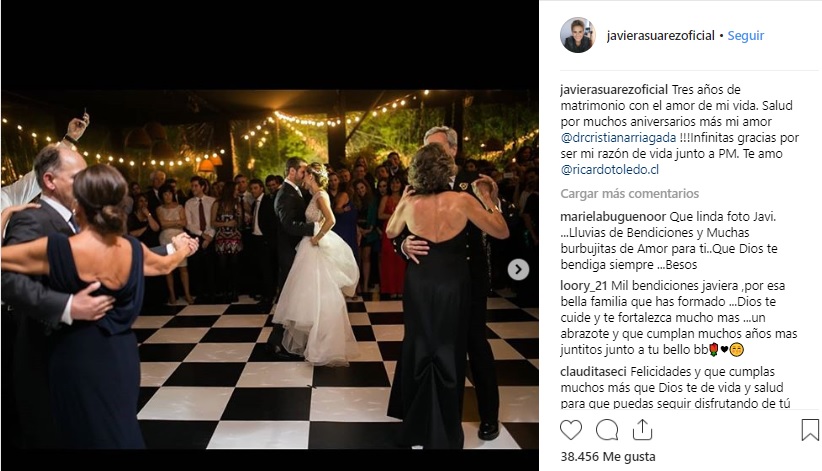Viewport: 822px width, 471px height.
Task: Follow the account via Seguir
Action: pos(745,36)
